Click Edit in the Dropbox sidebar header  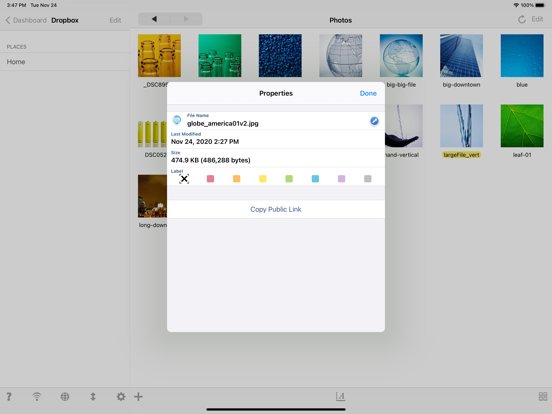click(115, 20)
